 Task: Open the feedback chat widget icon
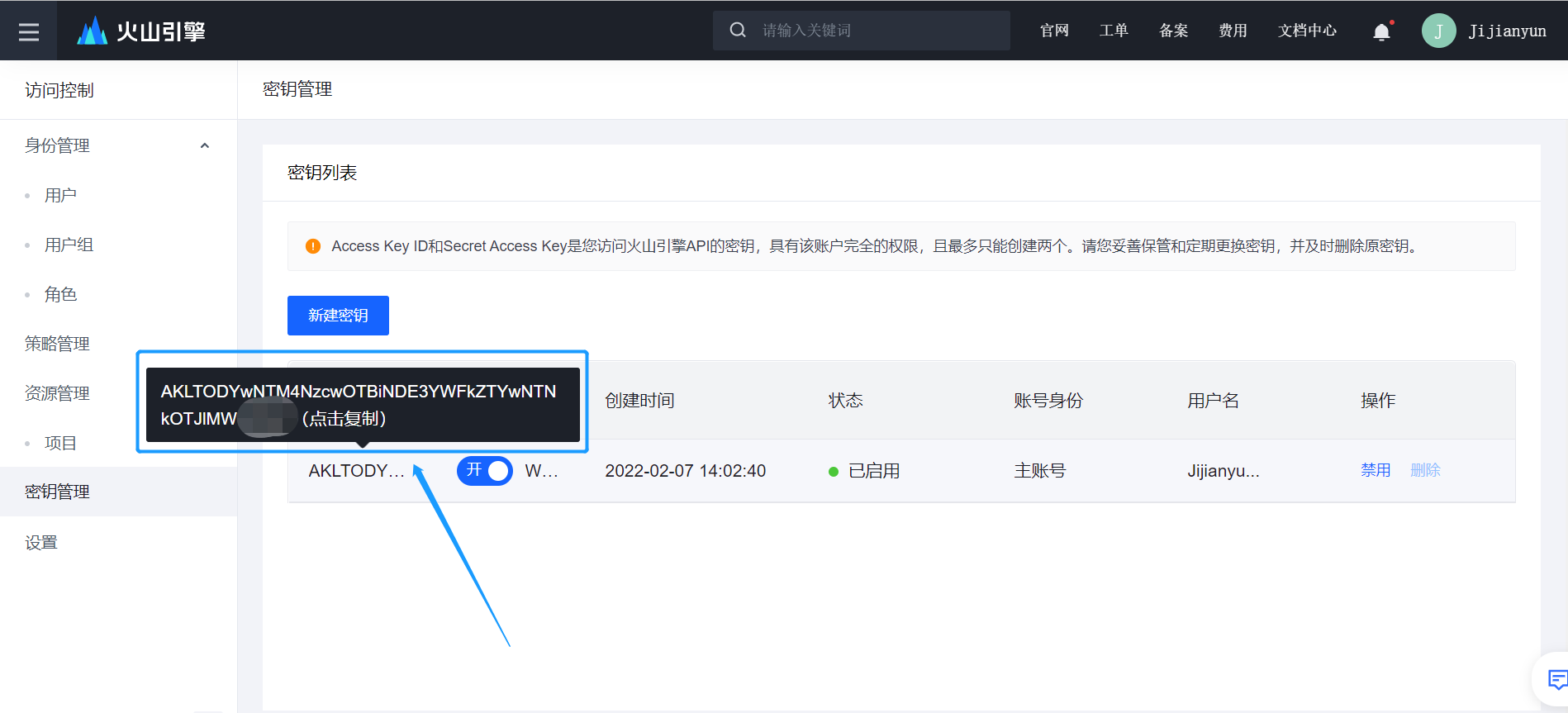(x=1556, y=679)
